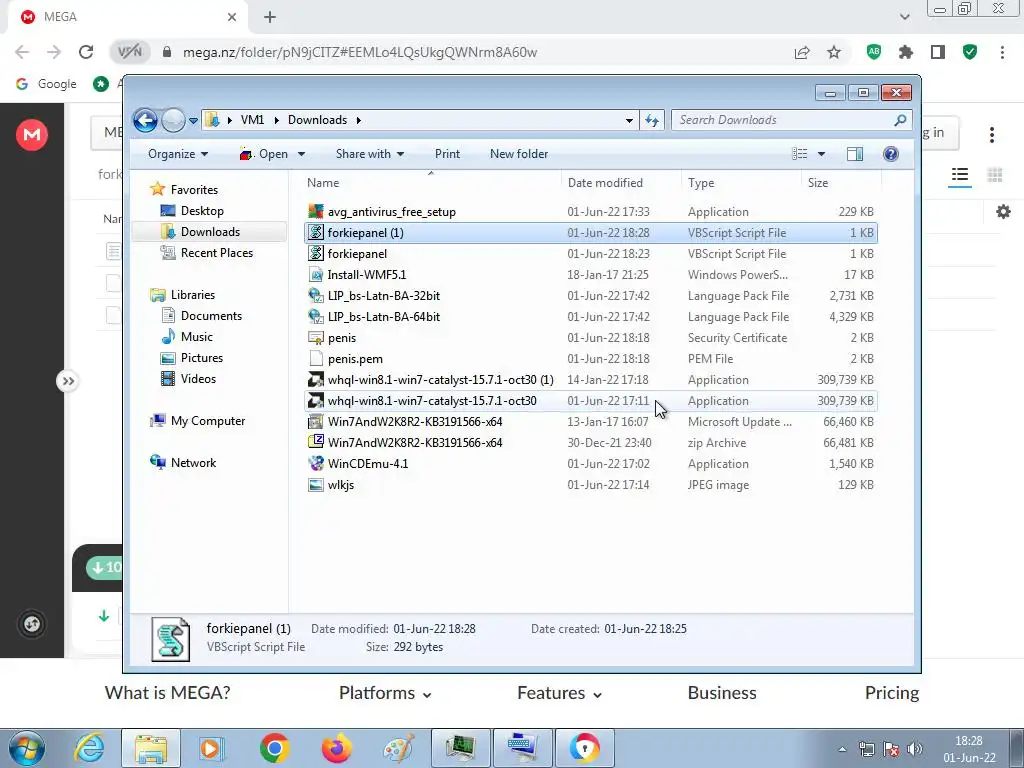Bookmark this page with star icon
The height and width of the screenshot is (768, 1024).
(x=834, y=52)
